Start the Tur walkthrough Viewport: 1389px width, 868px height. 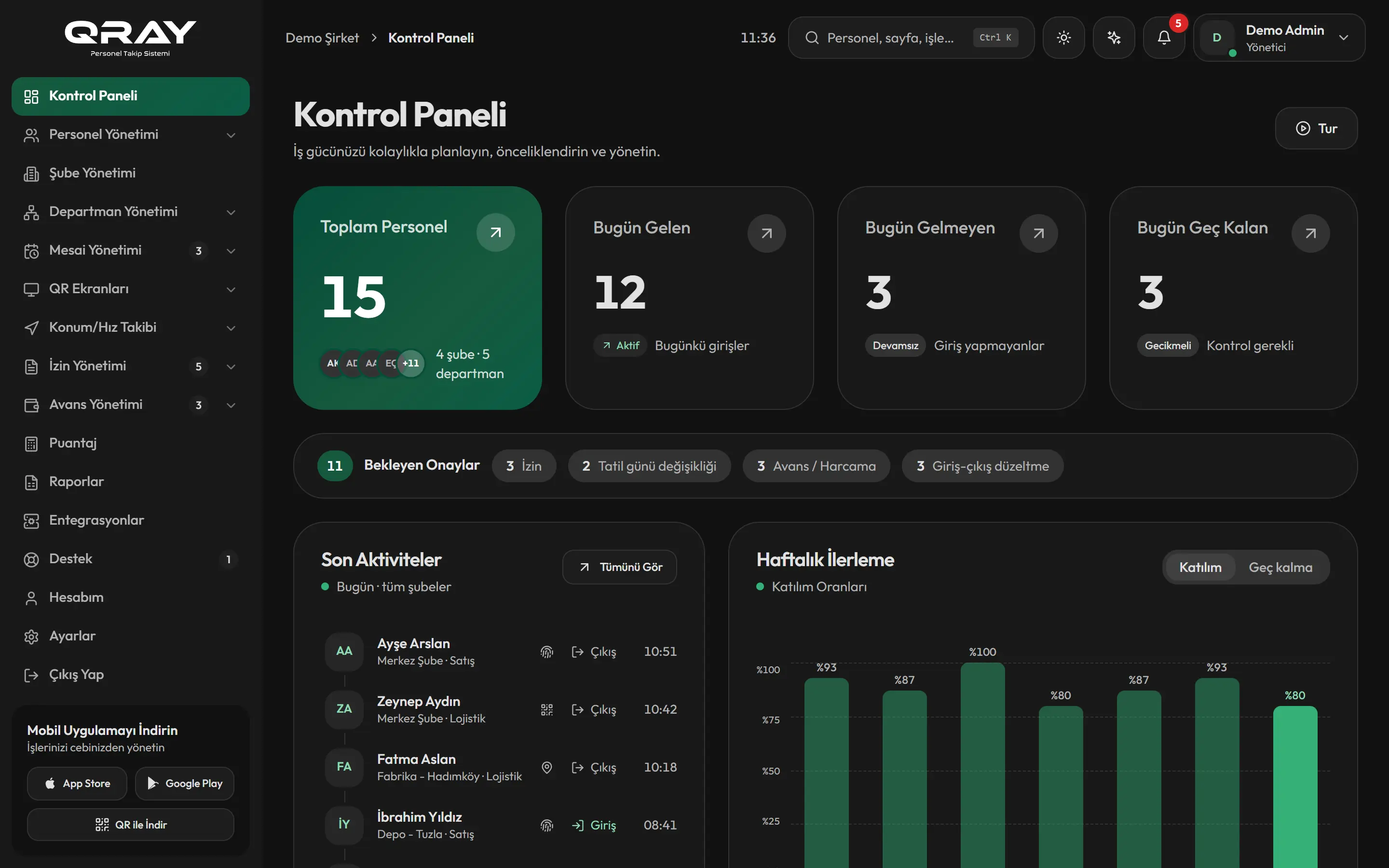1316,128
